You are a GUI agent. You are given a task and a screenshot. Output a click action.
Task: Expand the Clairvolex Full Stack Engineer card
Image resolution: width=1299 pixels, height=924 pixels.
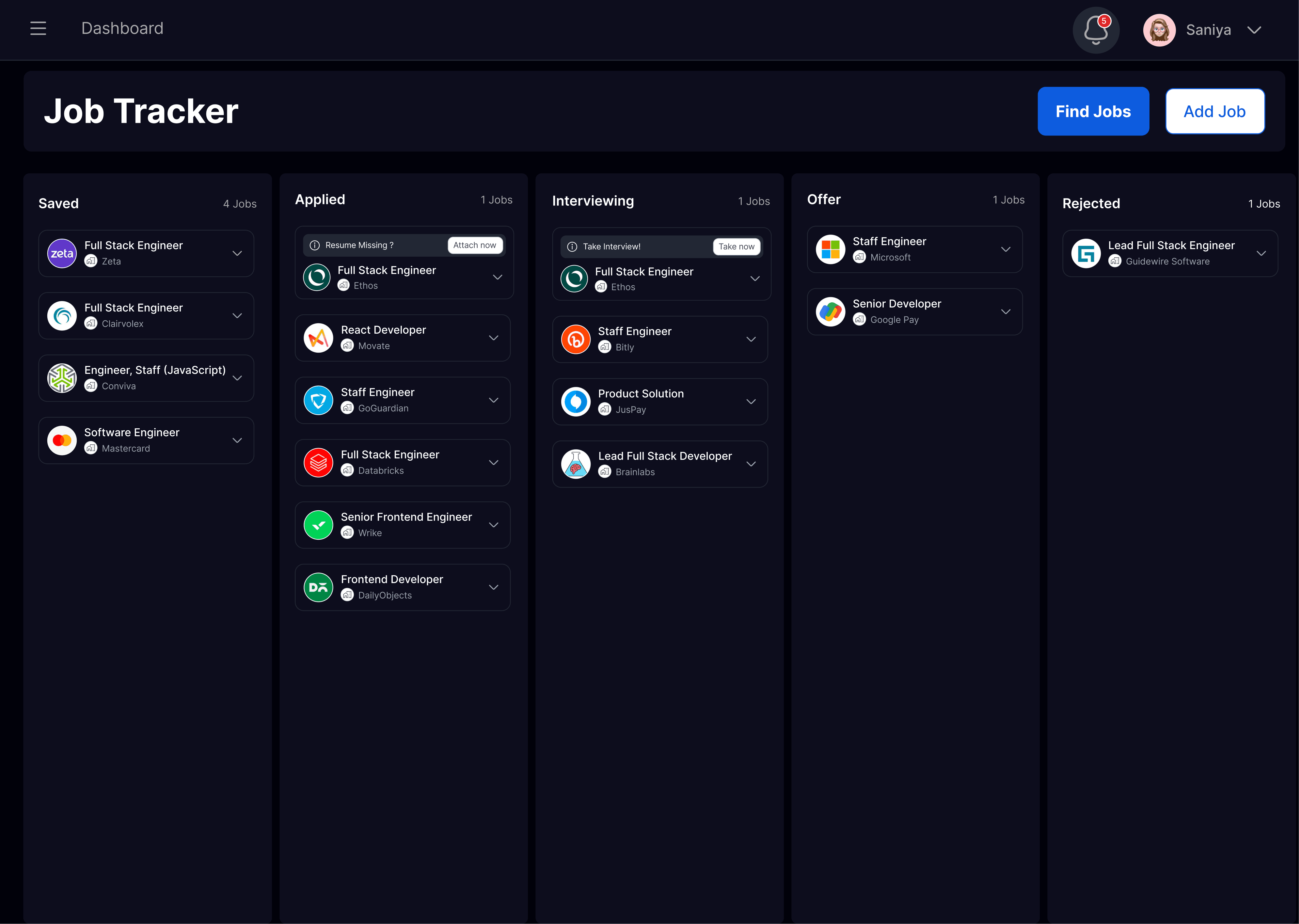click(x=237, y=316)
